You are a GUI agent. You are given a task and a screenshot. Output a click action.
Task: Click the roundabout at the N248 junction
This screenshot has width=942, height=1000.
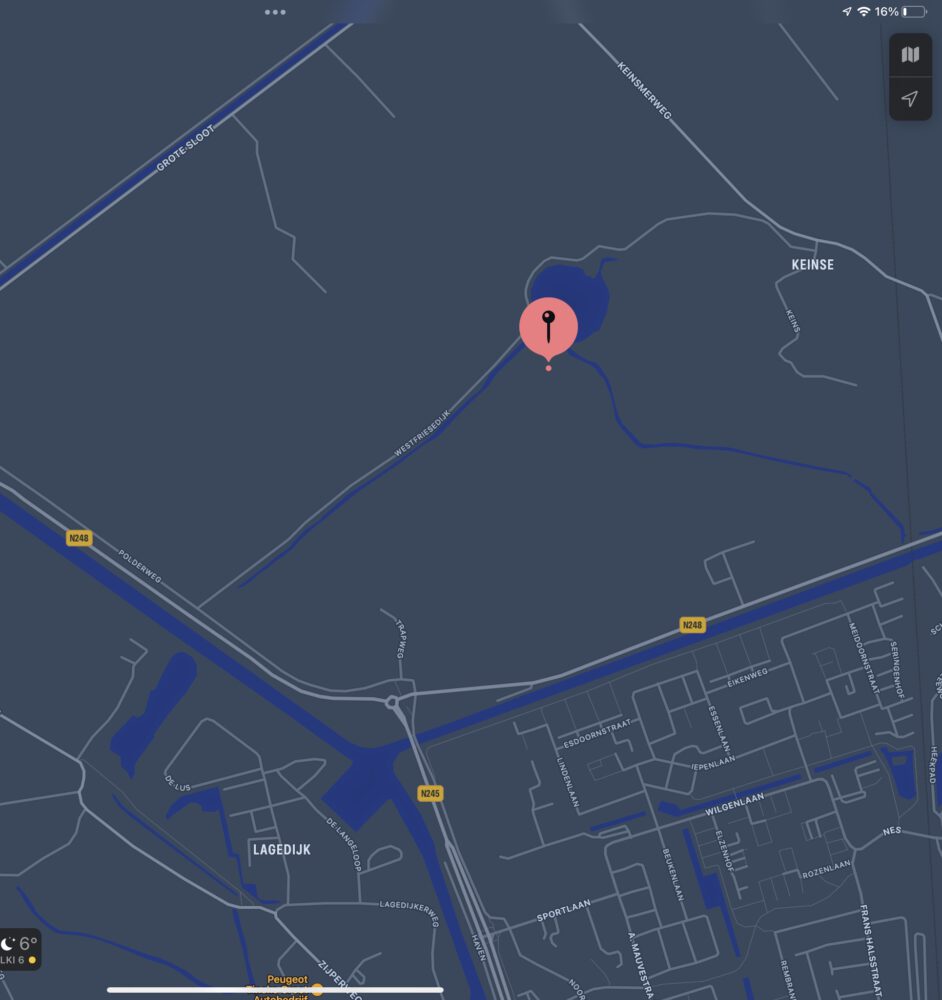pyautogui.click(x=392, y=702)
